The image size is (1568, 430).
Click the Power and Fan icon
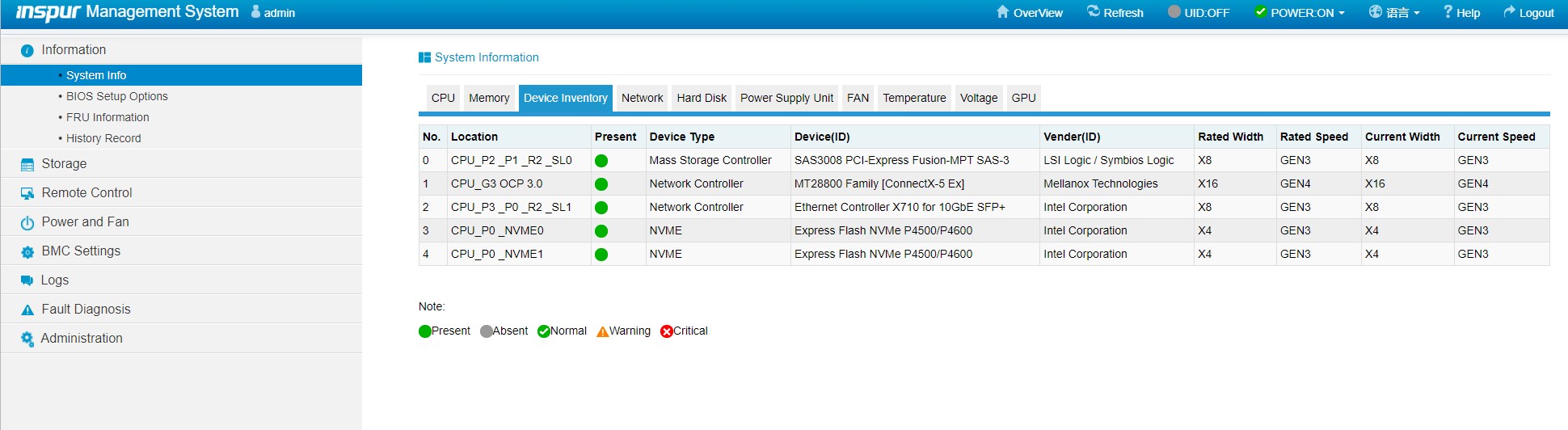[27, 222]
